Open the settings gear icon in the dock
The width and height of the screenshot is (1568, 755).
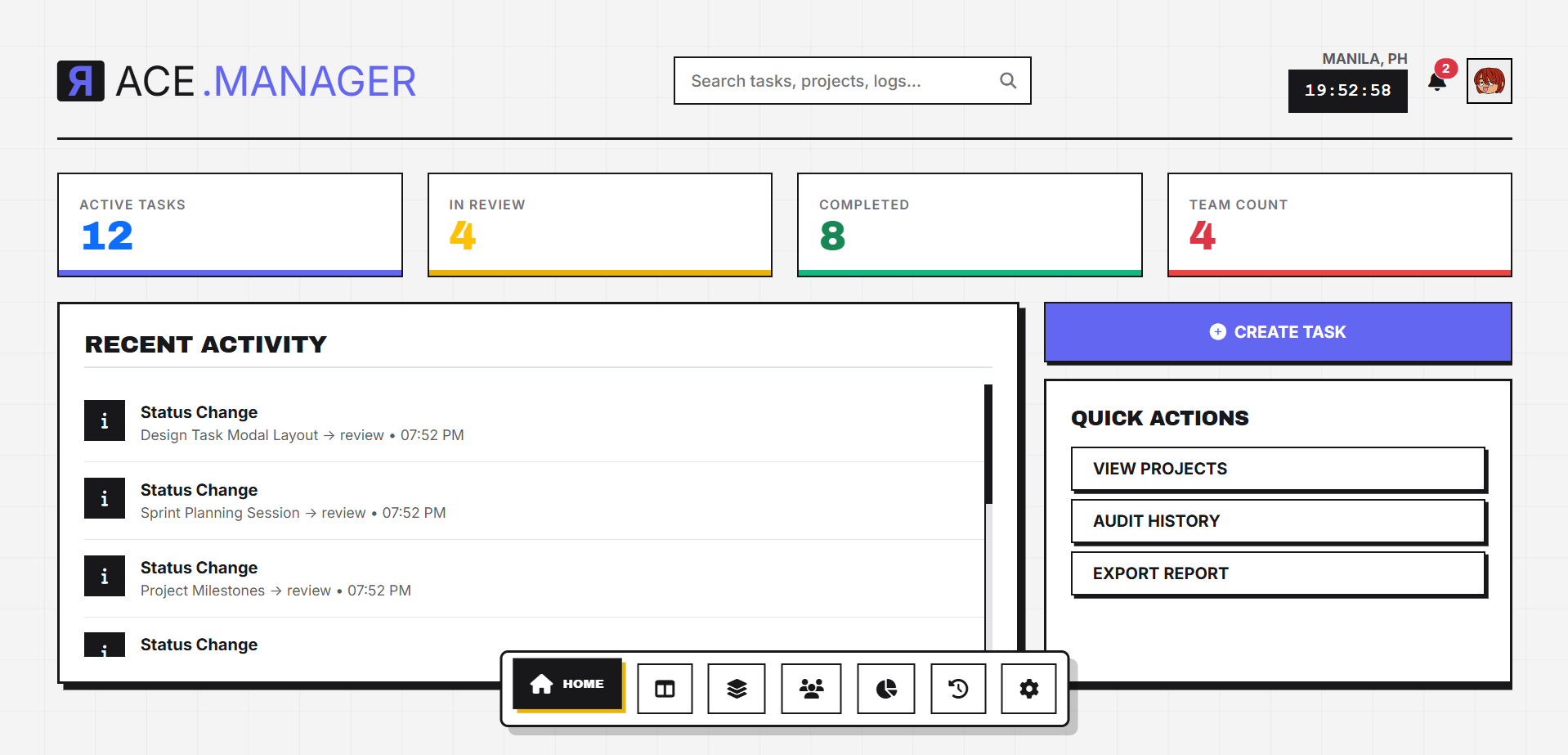(x=1029, y=689)
